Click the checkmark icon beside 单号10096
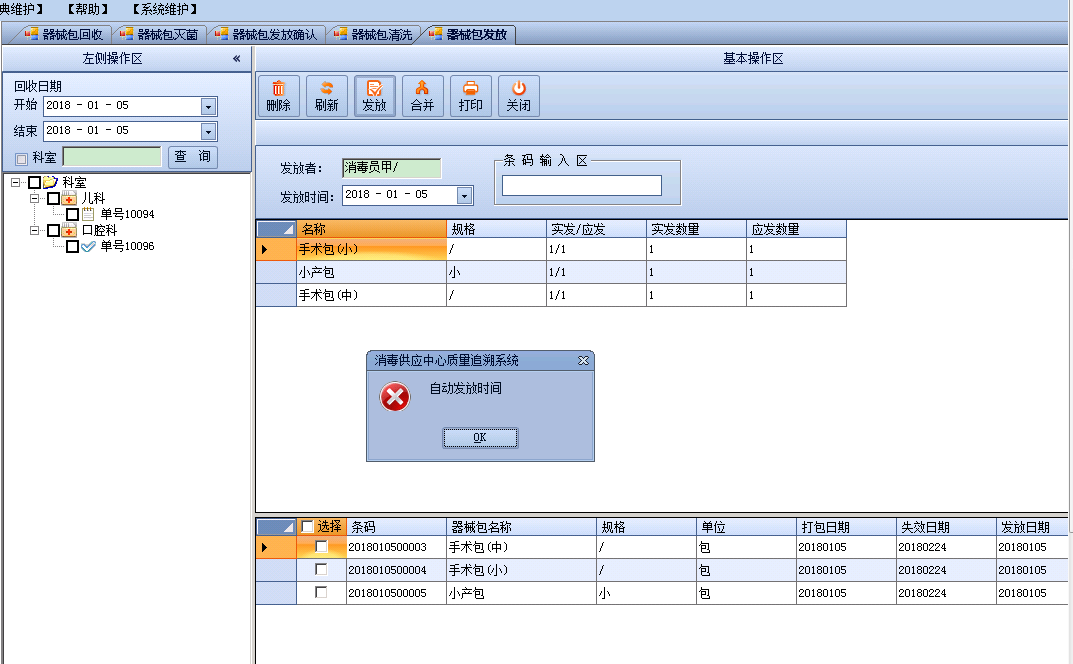This screenshot has width=1073, height=664. coord(88,246)
